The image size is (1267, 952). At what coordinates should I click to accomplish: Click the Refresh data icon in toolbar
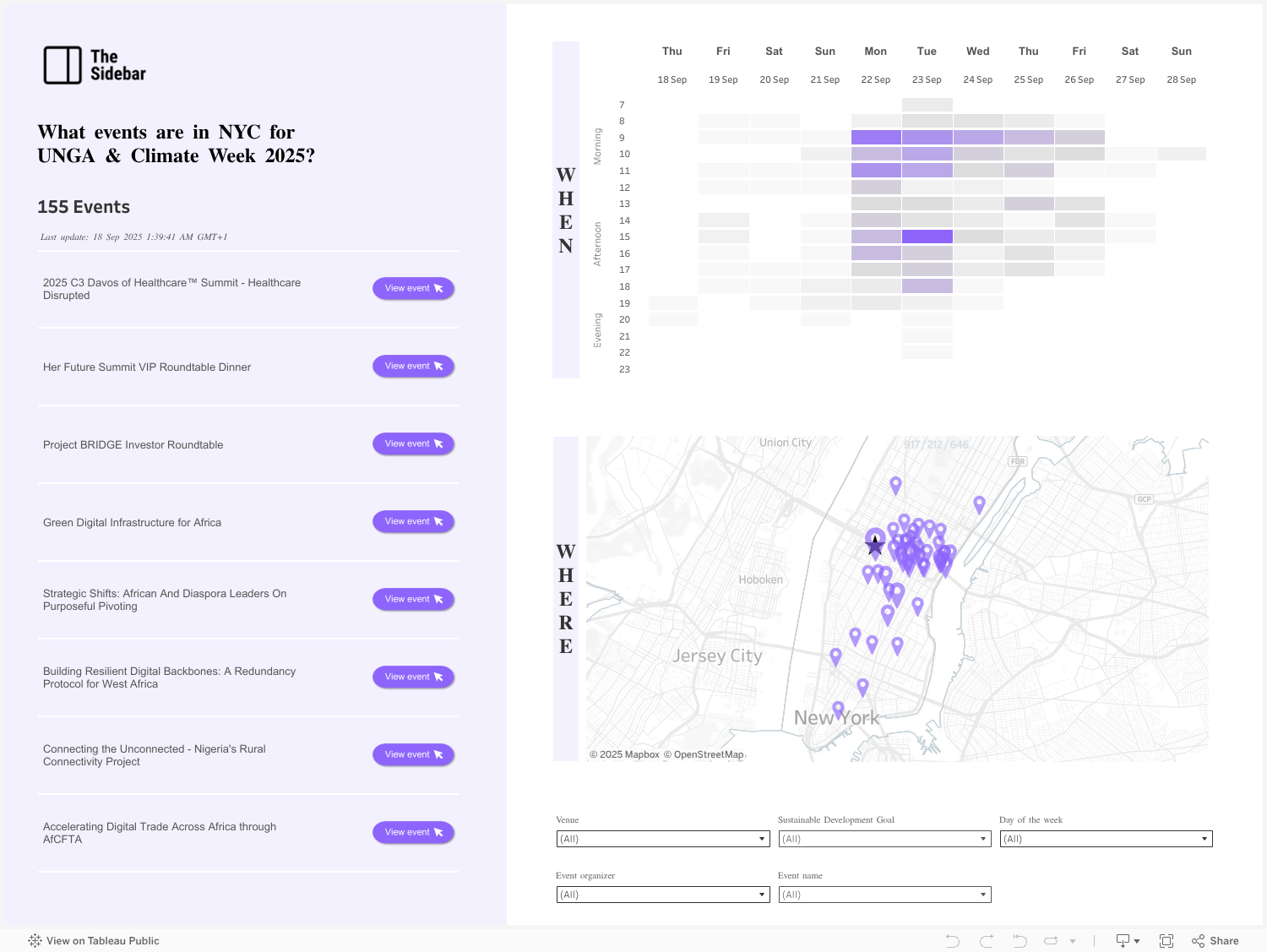[1051, 940]
